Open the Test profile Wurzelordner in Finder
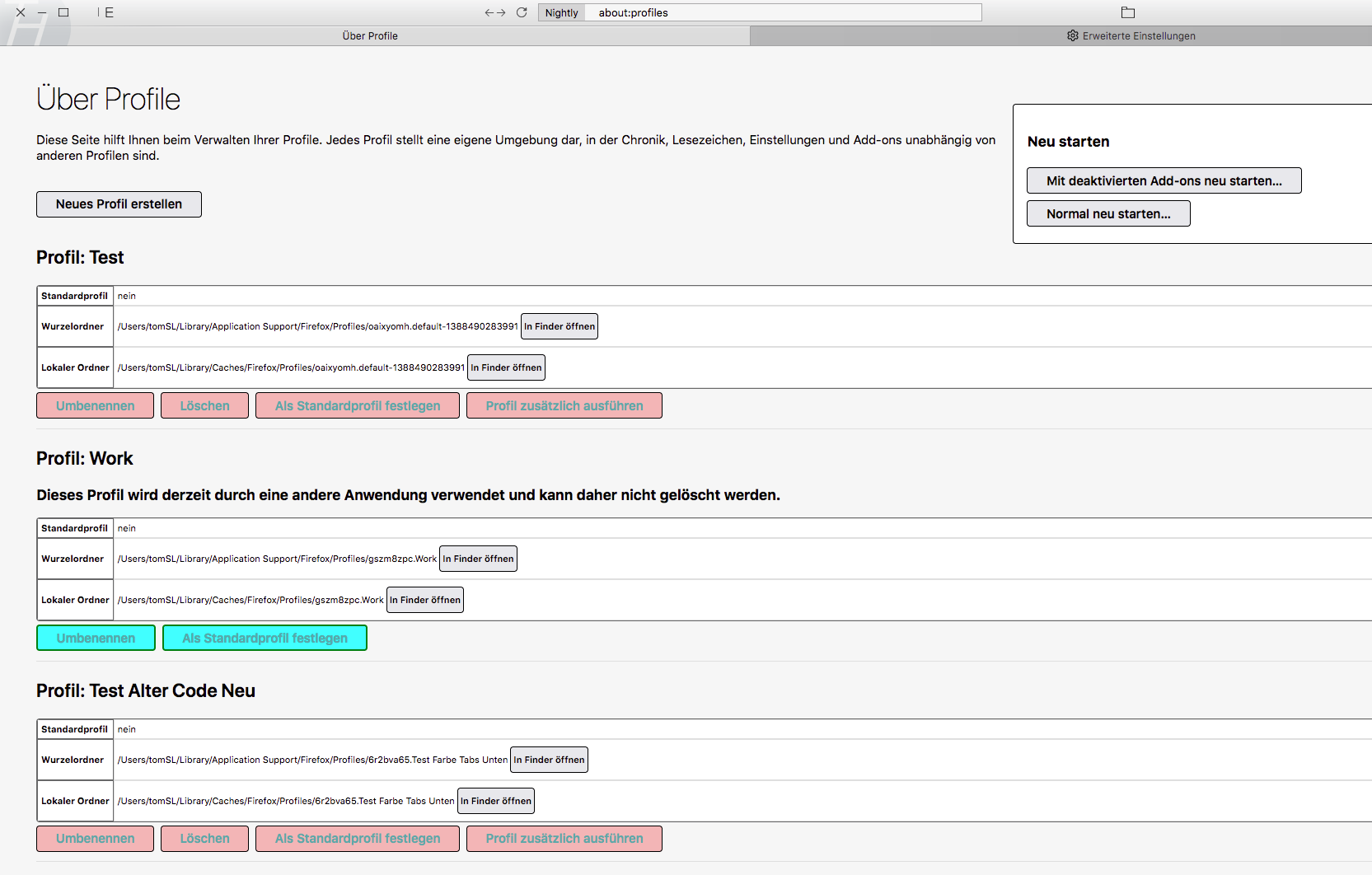Image resolution: width=1372 pixels, height=875 pixels. pyautogui.click(x=559, y=326)
